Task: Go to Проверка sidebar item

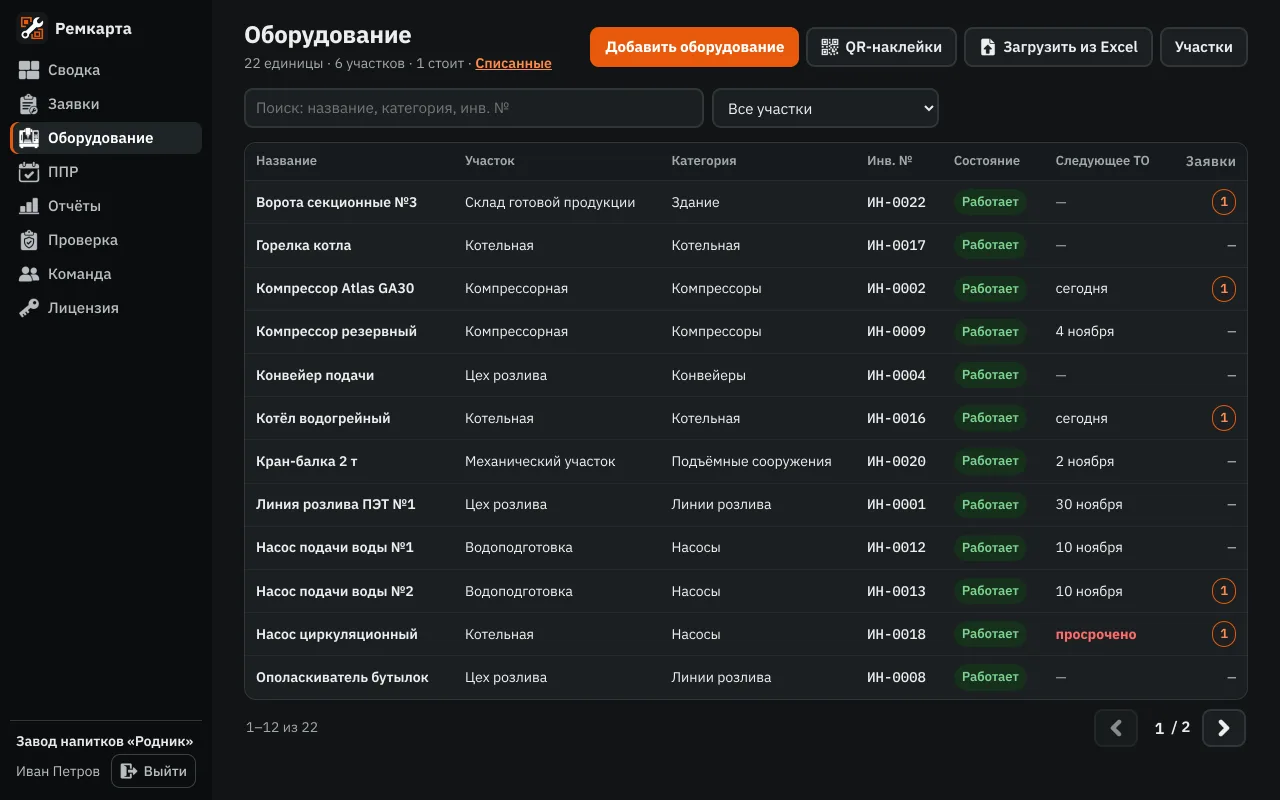Action: coord(106,240)
